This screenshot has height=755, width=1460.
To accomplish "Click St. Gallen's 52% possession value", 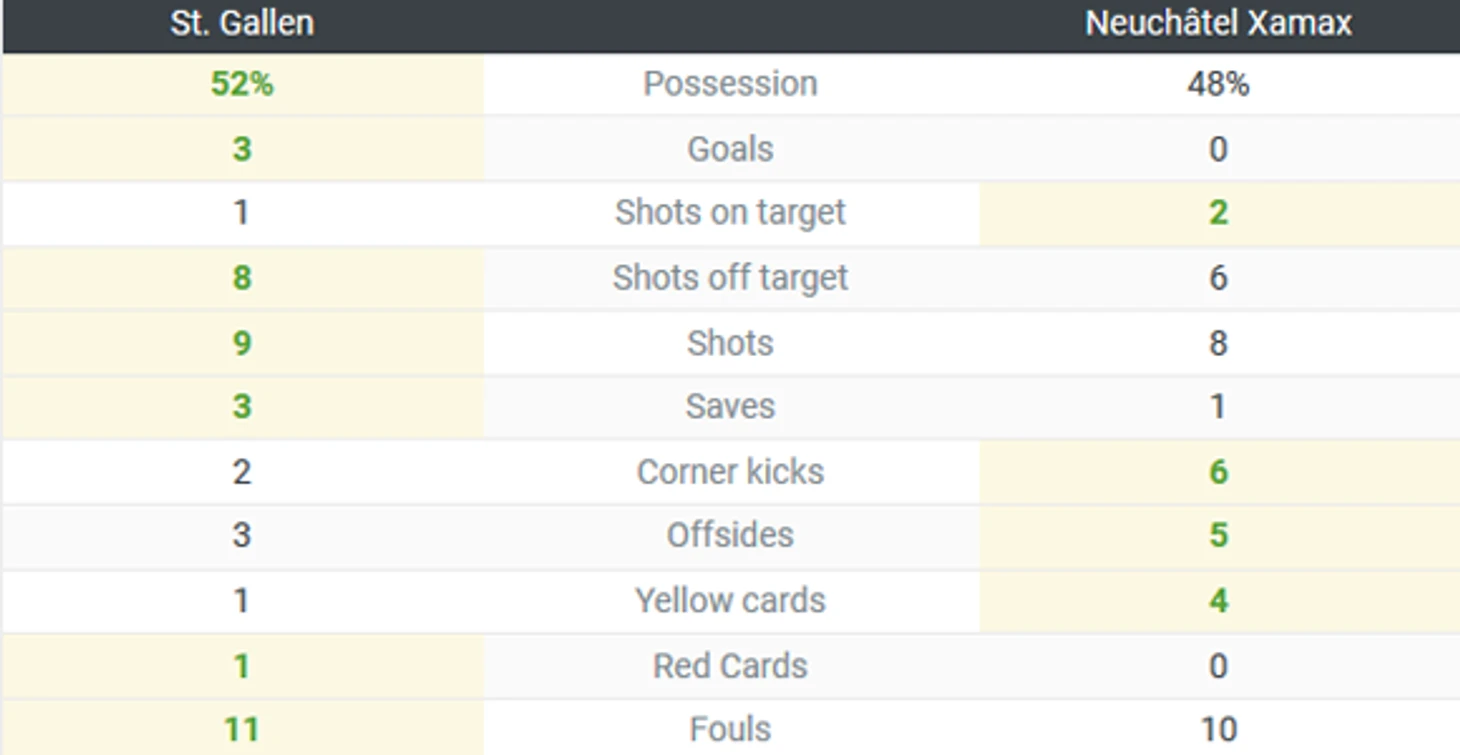I will click(x=242, y=84).
